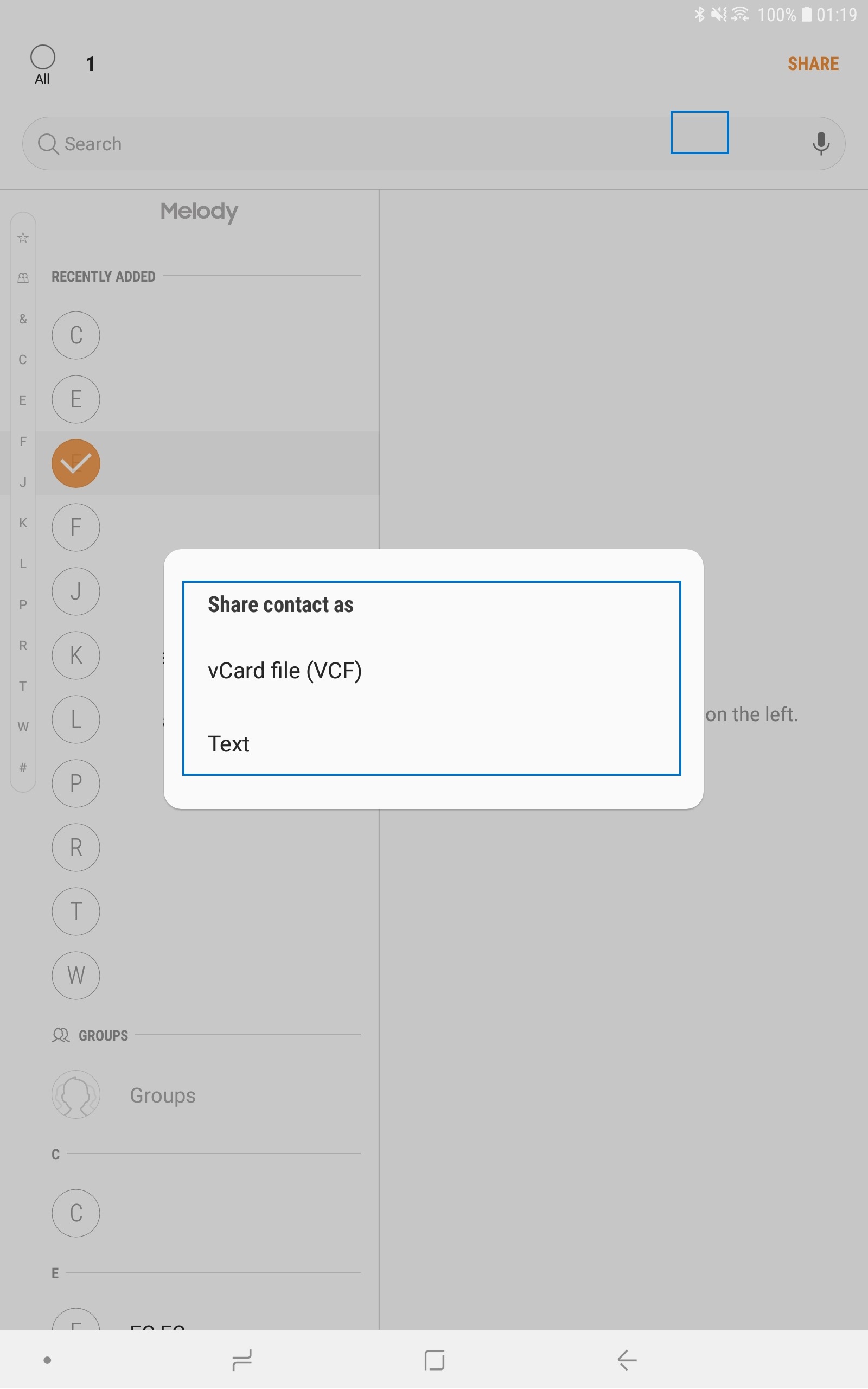Select the C contact in Recently Added

(x=76, y=335)
